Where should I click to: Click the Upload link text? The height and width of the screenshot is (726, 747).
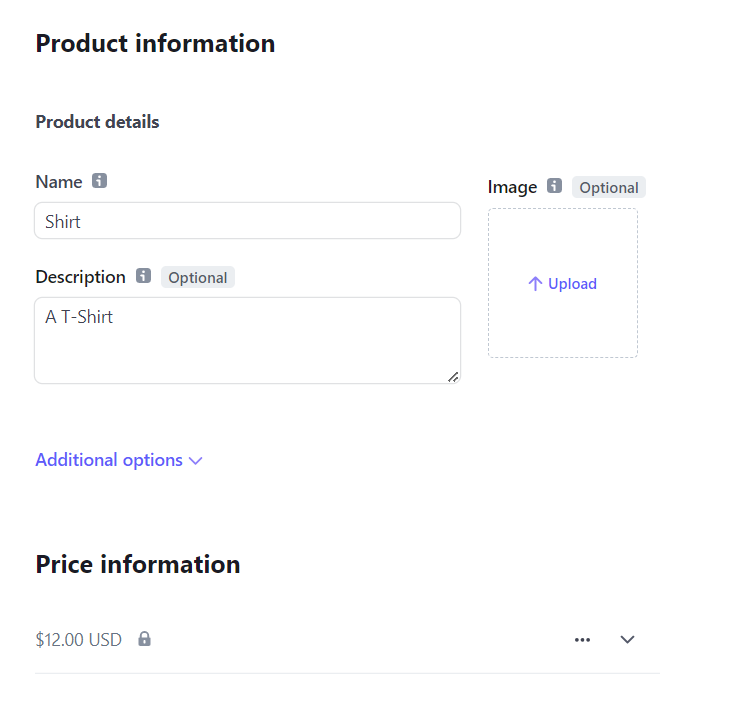572,284
